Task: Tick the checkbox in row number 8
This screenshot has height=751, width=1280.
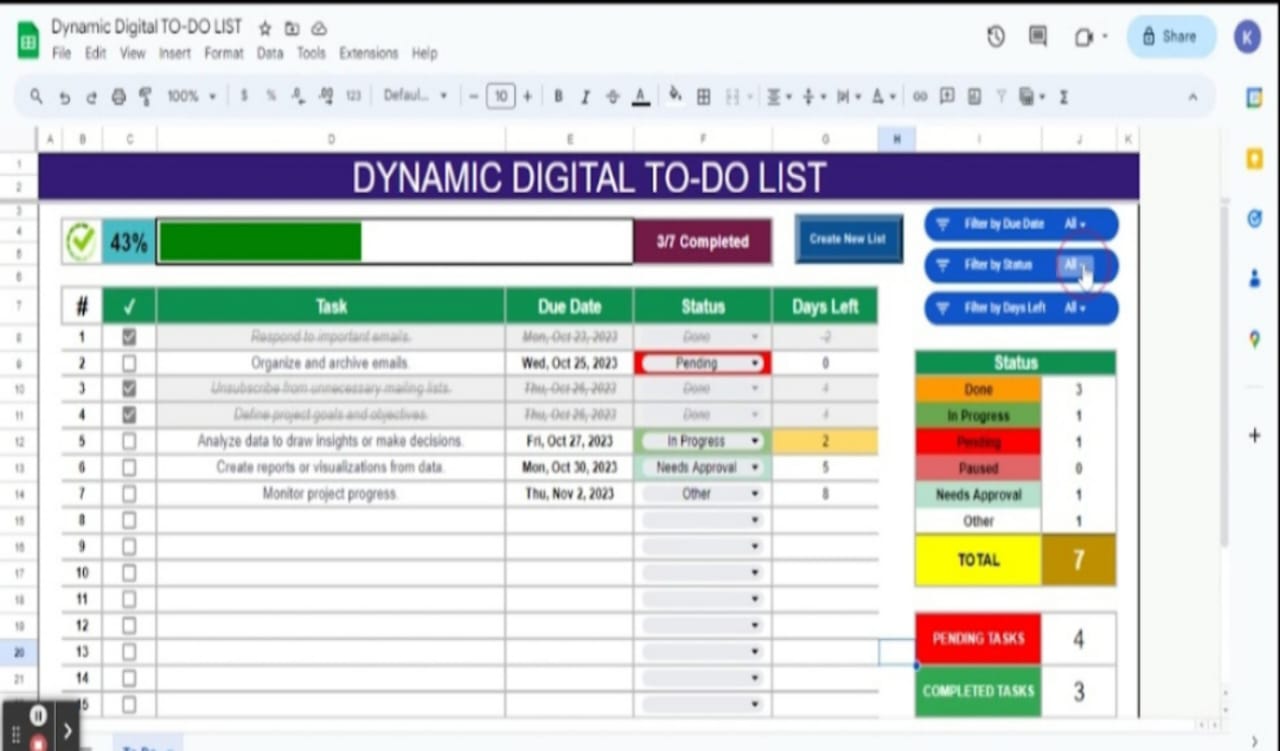Action: coord(129,520)
